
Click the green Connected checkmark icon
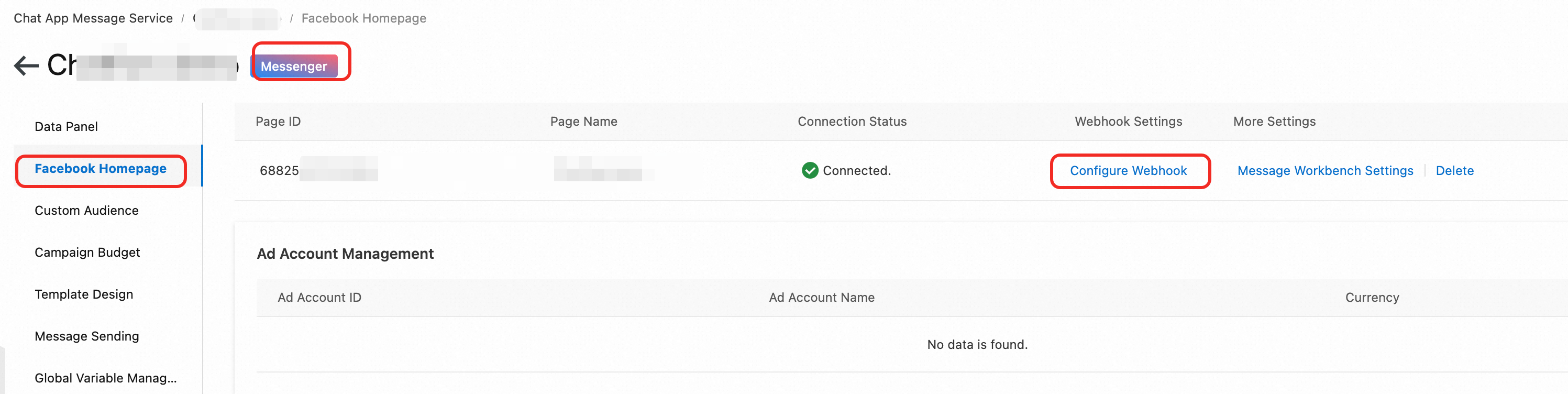pos(810,170)
